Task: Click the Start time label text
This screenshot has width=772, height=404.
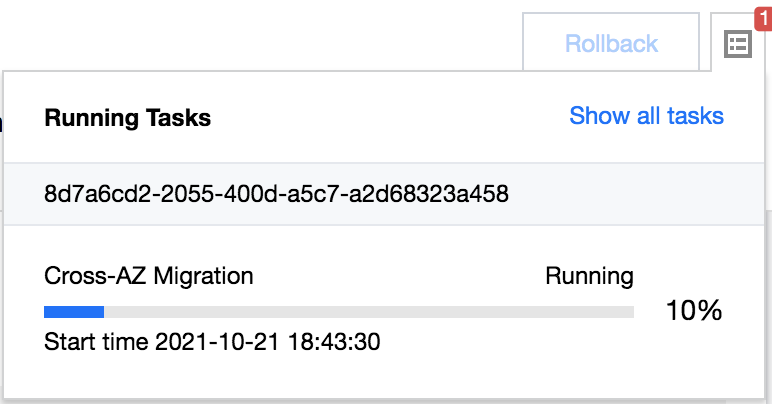Action: [97, 342]
